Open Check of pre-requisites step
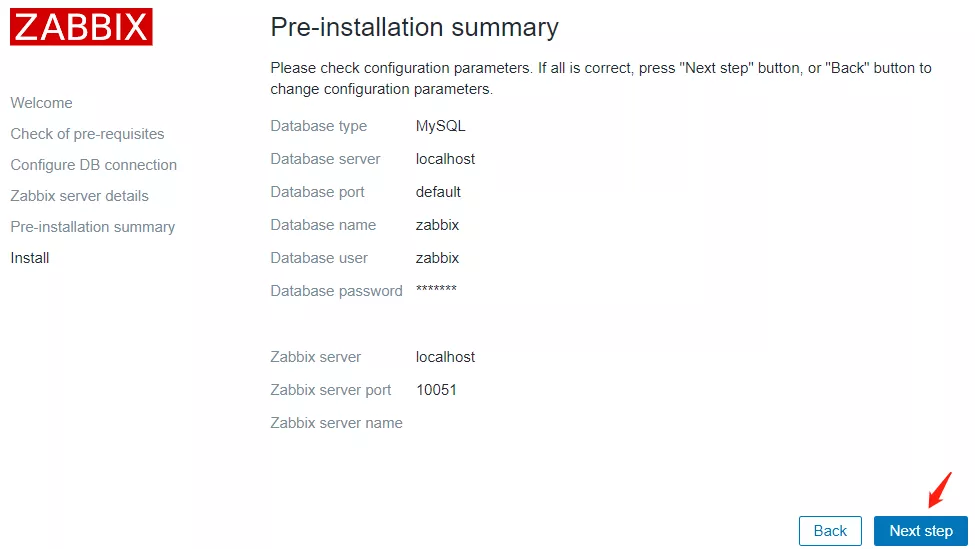Image resolution: width=975 pixels, height=549 pixels. point(87,134)
